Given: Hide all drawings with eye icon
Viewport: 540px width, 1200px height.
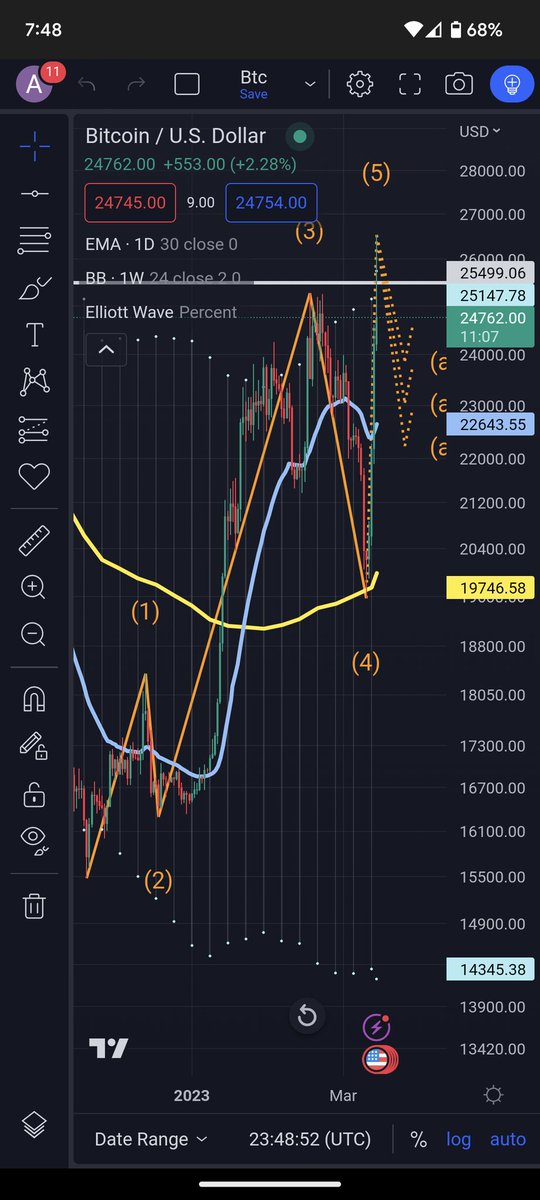Looking at the screenshot, I should (x=34, y=841).
